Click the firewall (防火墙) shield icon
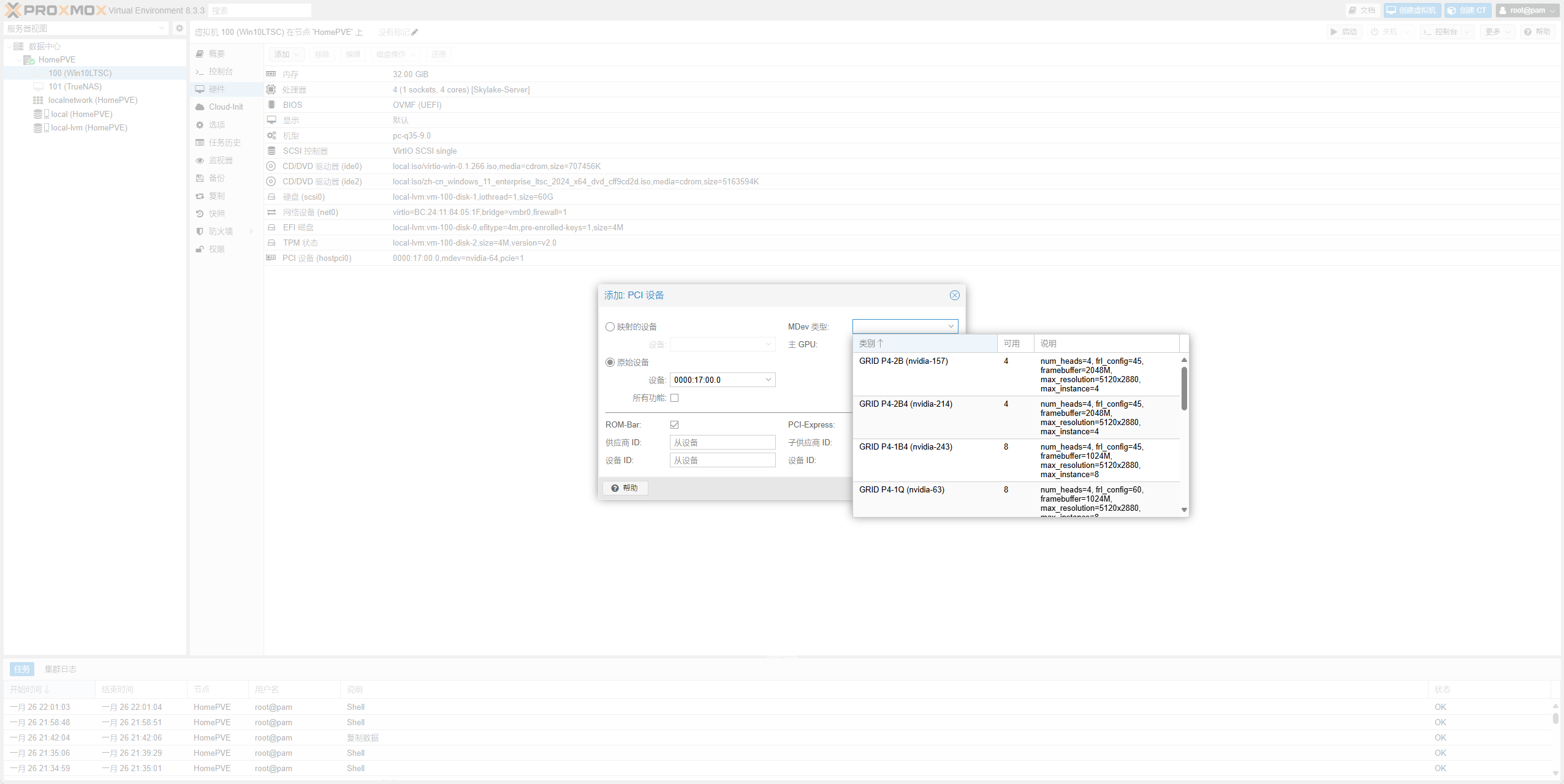1564x784 pixels. [x=200, y=232]
